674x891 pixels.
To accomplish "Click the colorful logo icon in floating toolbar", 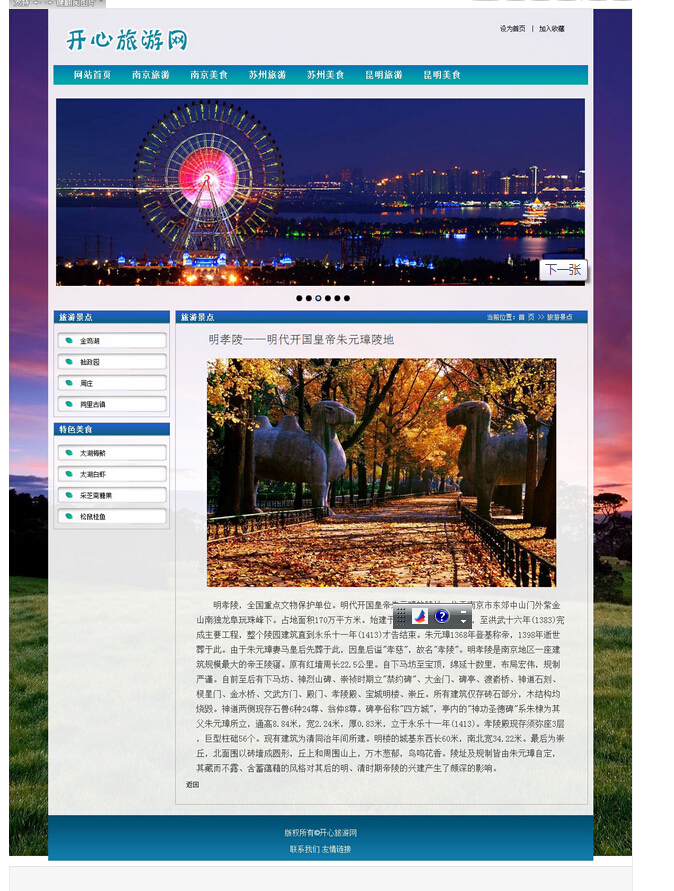I will [x=420, y=616].
